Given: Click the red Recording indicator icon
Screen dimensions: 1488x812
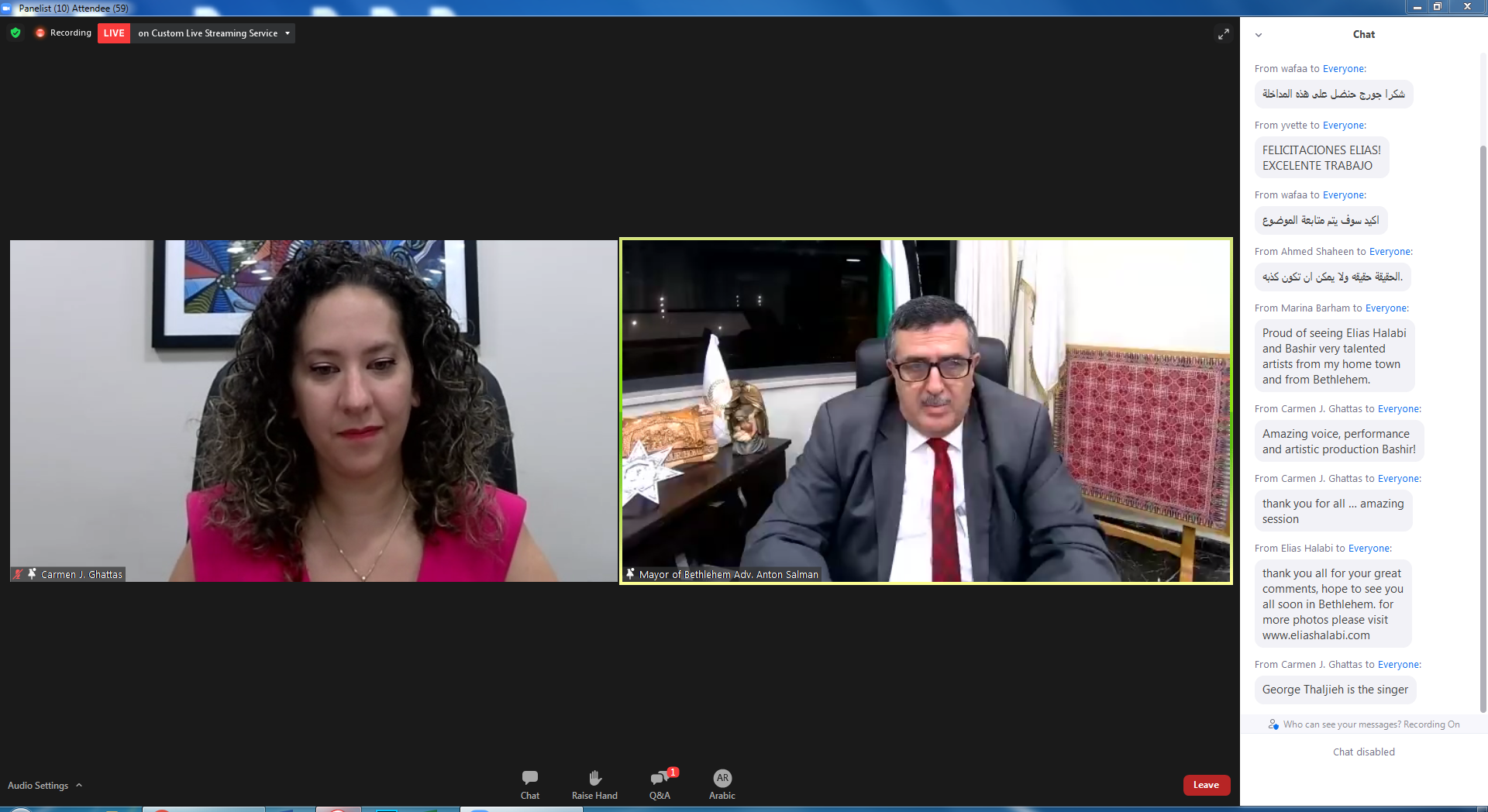Looking at the screenshot, I should click(40, 33).
